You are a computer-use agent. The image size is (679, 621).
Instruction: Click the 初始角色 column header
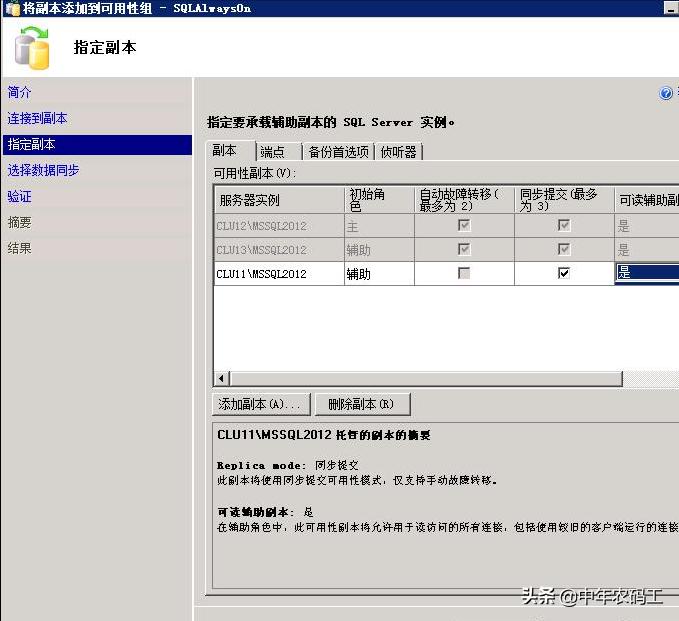coord(379,200)
